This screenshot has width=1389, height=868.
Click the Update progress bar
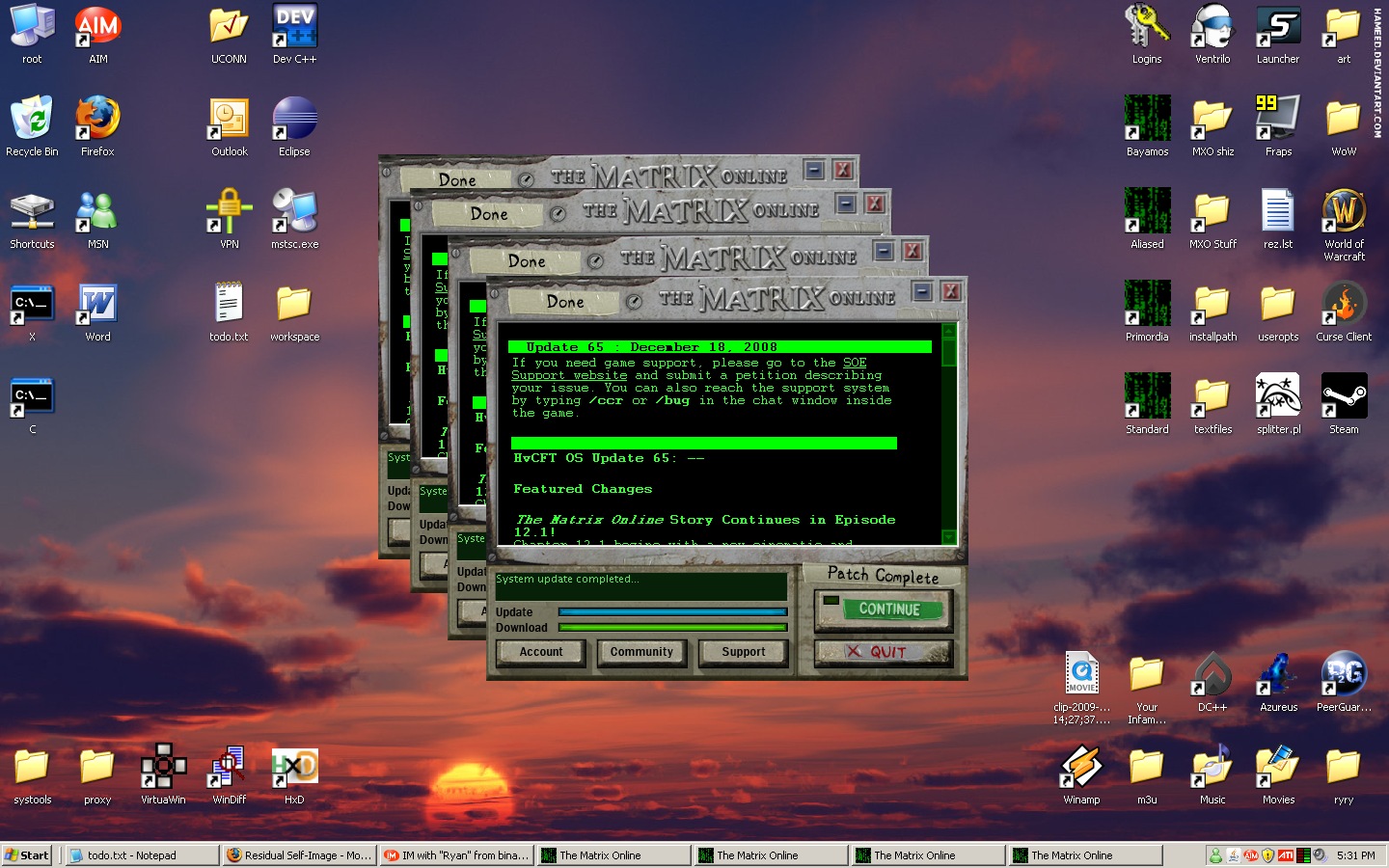673,611
